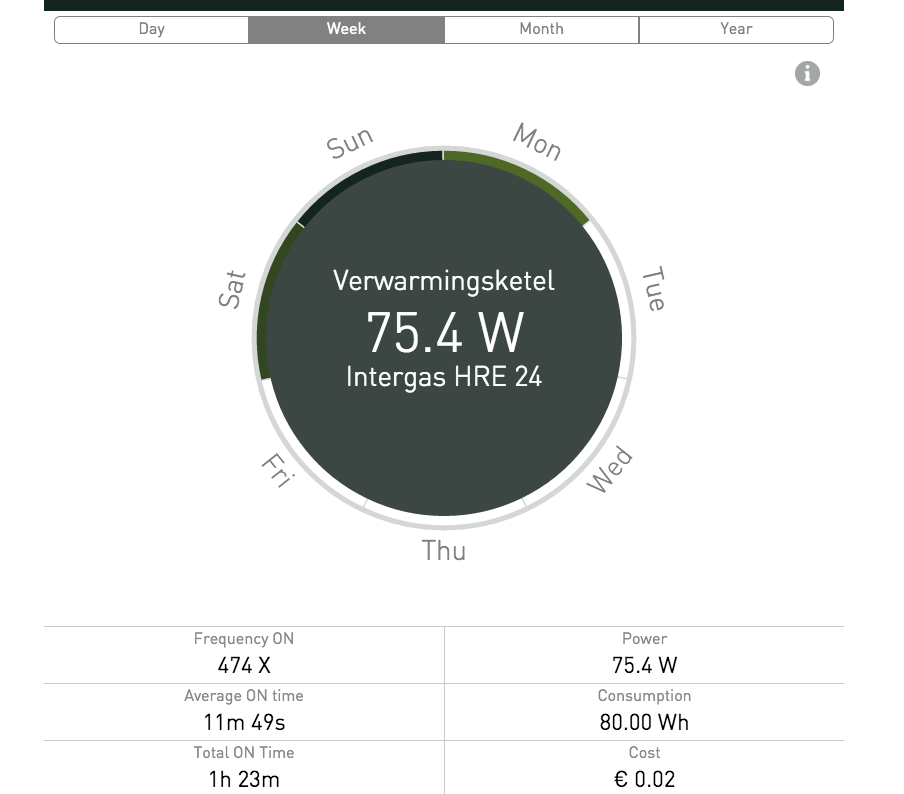Image resolution: width=904 pixels, height=794 pixels.
Task: Select the Week tab
Action: click(346, 29)
